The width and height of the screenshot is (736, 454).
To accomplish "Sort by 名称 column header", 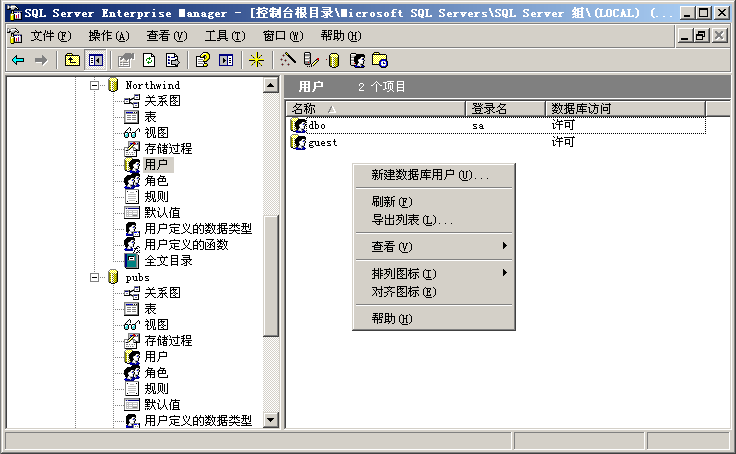I will point(376,109).
